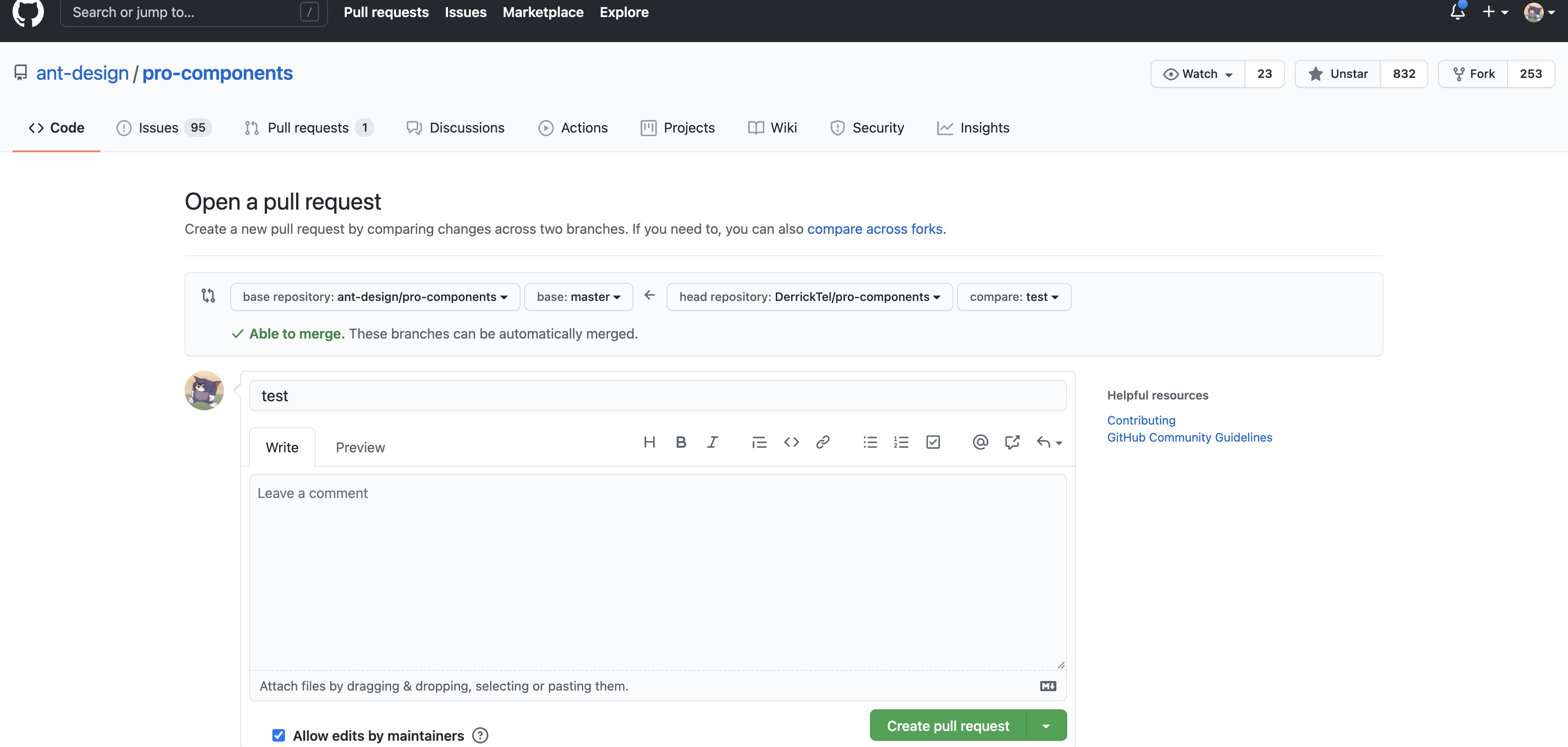Image resolution: width=1568 pixels, height=747 pixels.
Task: Insert a numbered list icon
Action: [901, 442]
